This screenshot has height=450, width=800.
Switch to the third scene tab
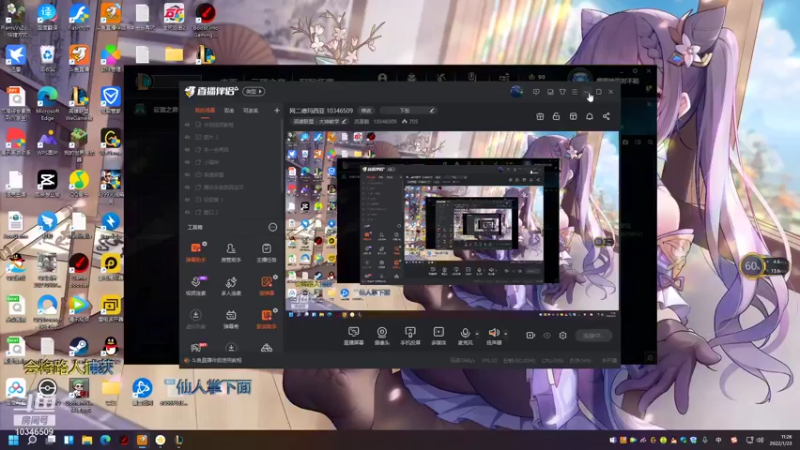pyautogui.click(x=251, y=110)
